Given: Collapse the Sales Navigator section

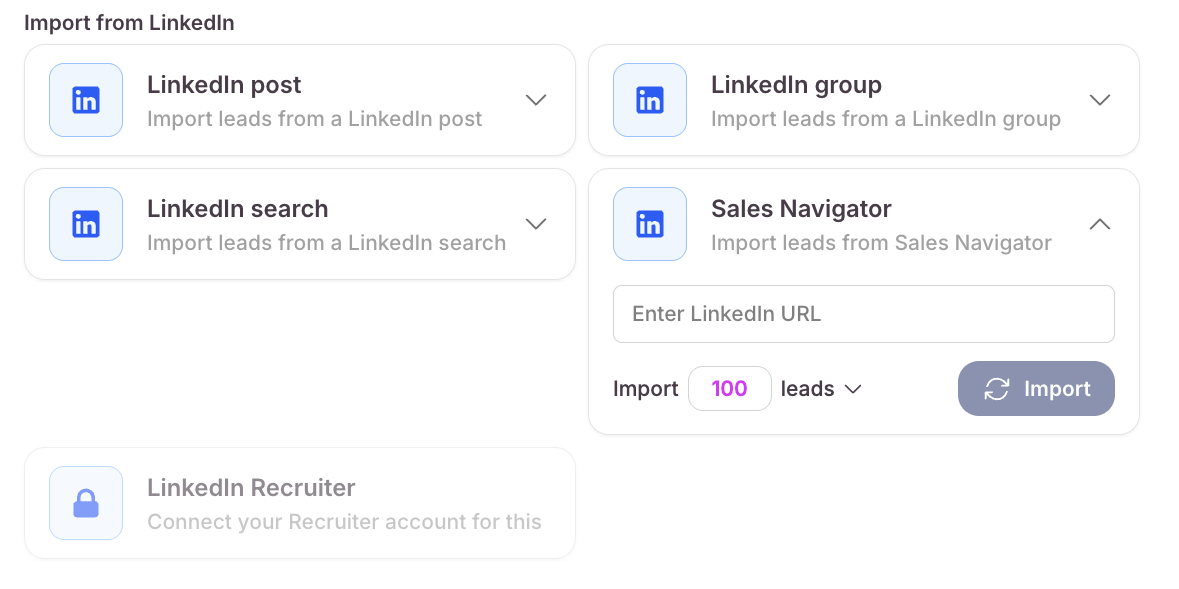Looking at the screenshot, I should point(1100,224).
